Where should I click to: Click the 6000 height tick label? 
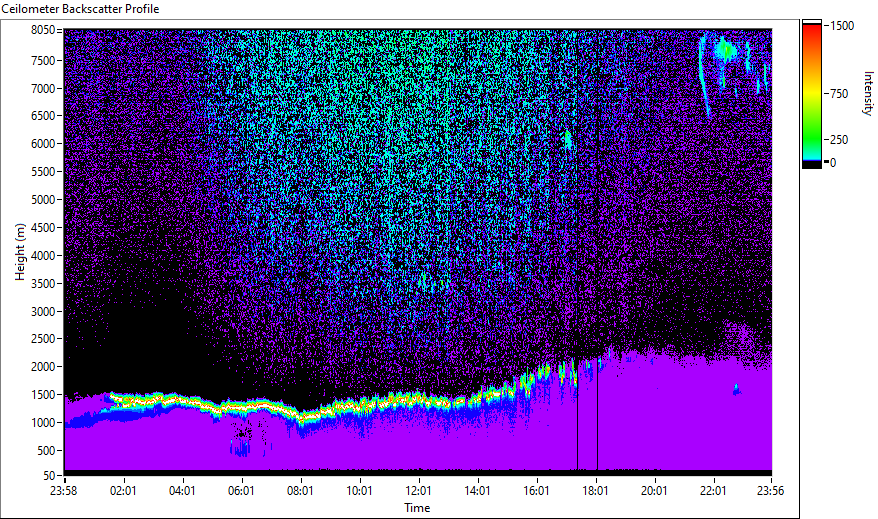coord(43,144)
